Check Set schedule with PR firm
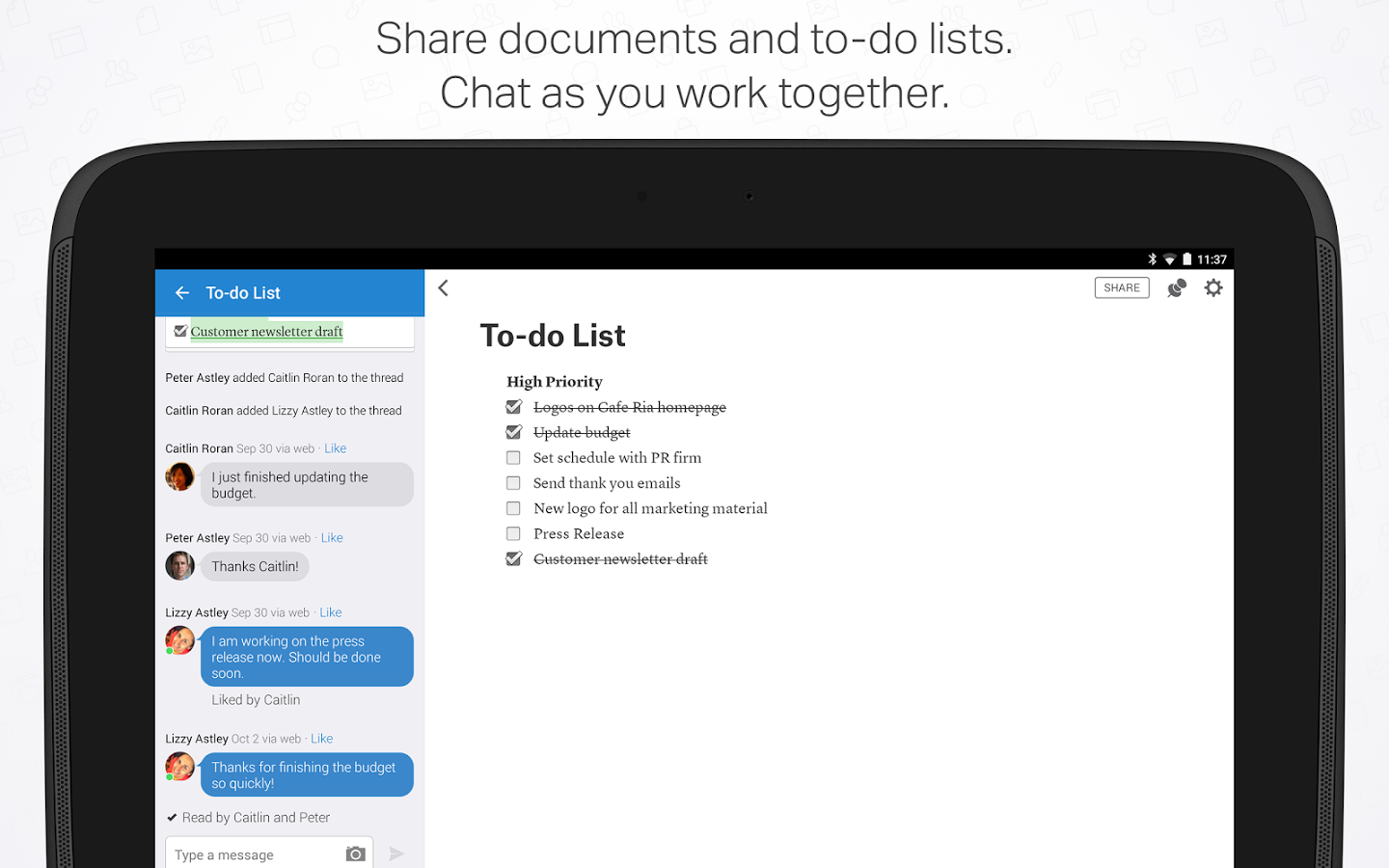 [514, 457]
